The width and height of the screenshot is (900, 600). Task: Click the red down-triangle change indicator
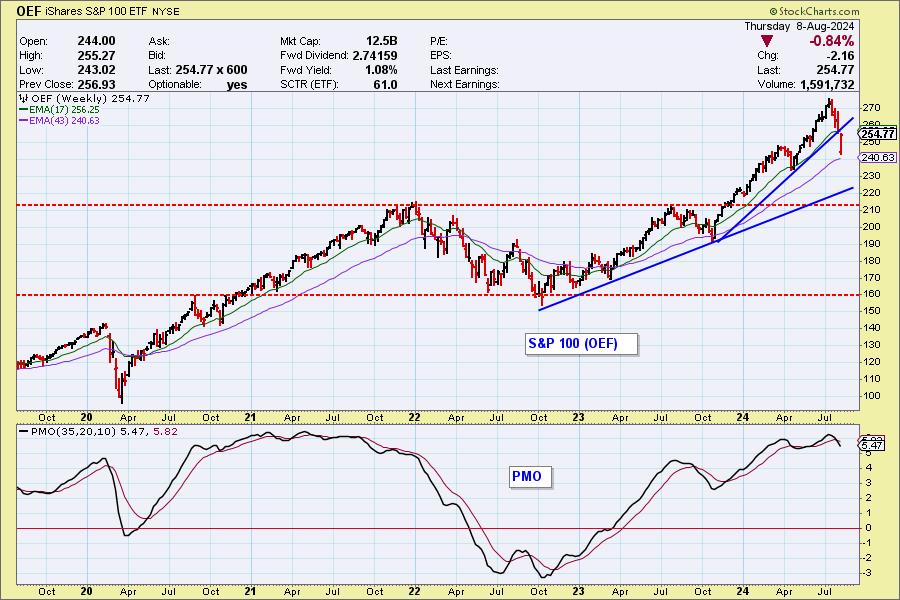767,41
